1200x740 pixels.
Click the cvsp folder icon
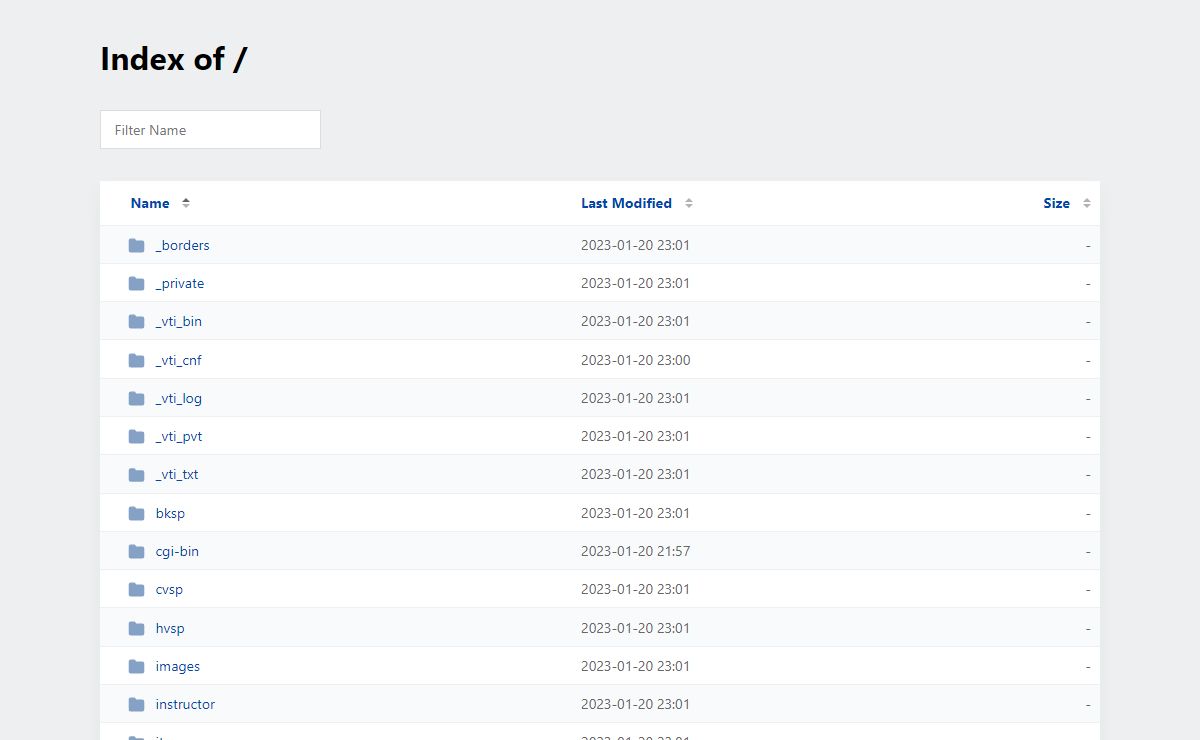[x=137, y=590]
